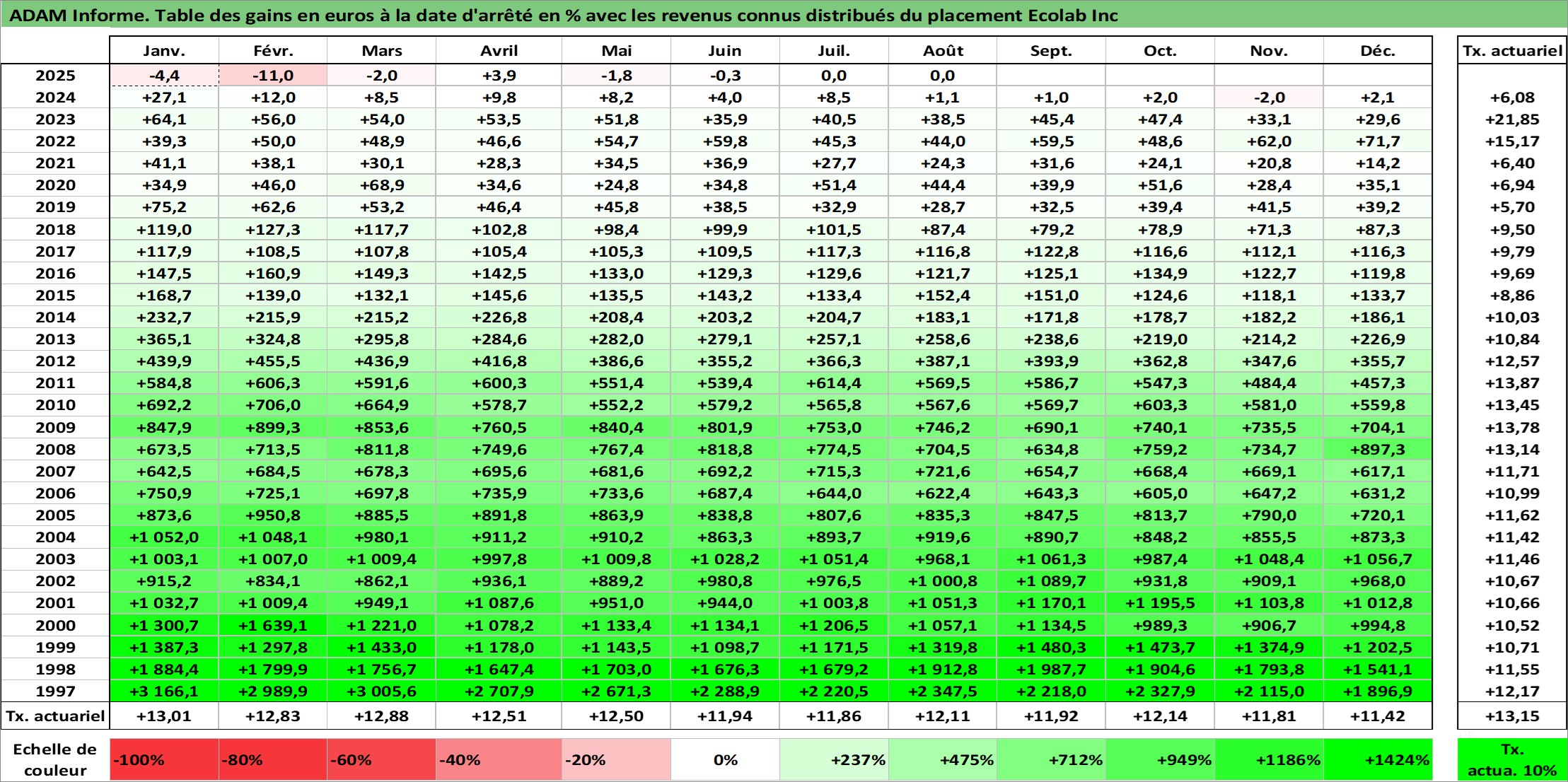Click the +12,17 actuarial rate for 1997
This screenshot has height=782, width=1568.
[1512, 691]
